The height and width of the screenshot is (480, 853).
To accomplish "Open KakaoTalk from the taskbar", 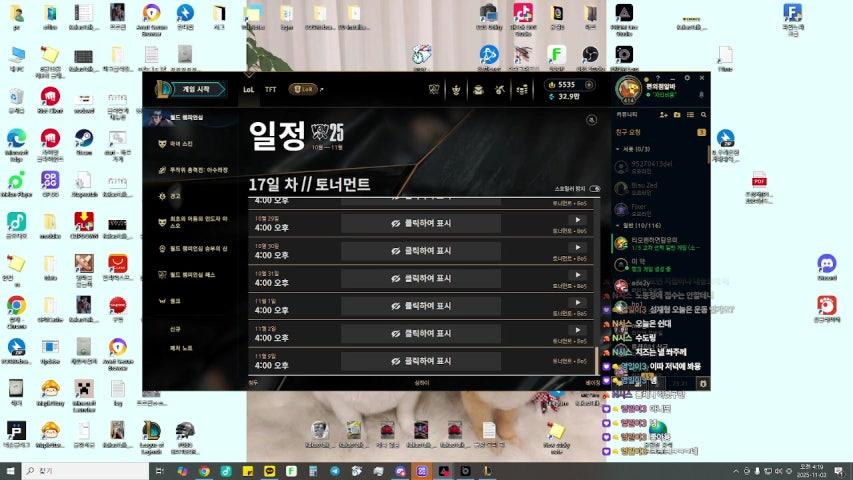I will point(269,471).
